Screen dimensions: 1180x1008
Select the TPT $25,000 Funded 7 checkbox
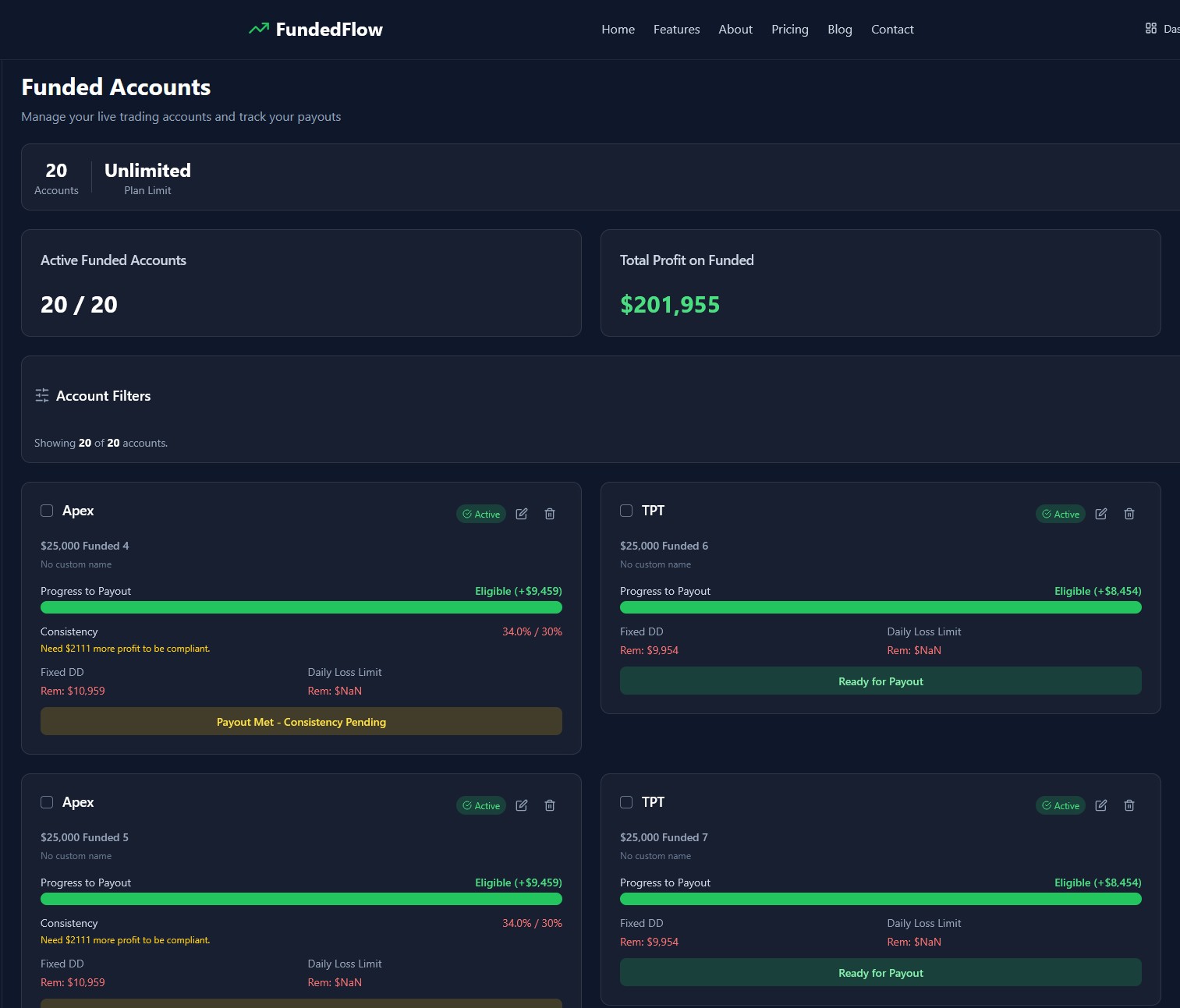pyautogui.click(x=626, y=802)
